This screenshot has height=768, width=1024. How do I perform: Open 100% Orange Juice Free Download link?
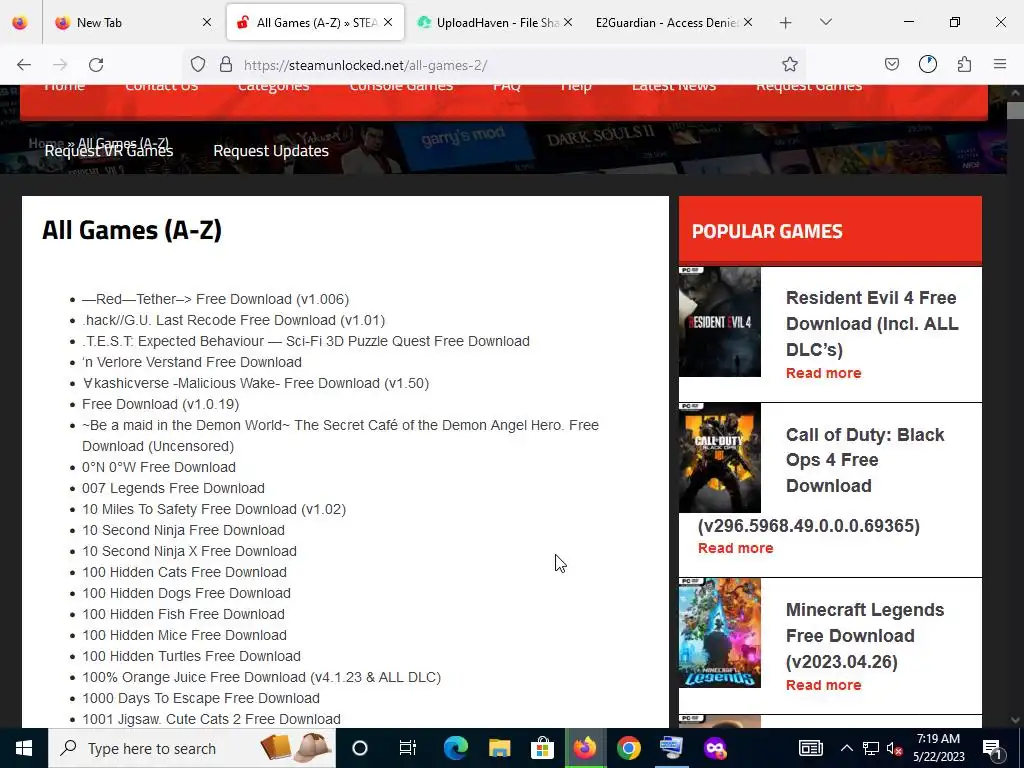[261, 677]
